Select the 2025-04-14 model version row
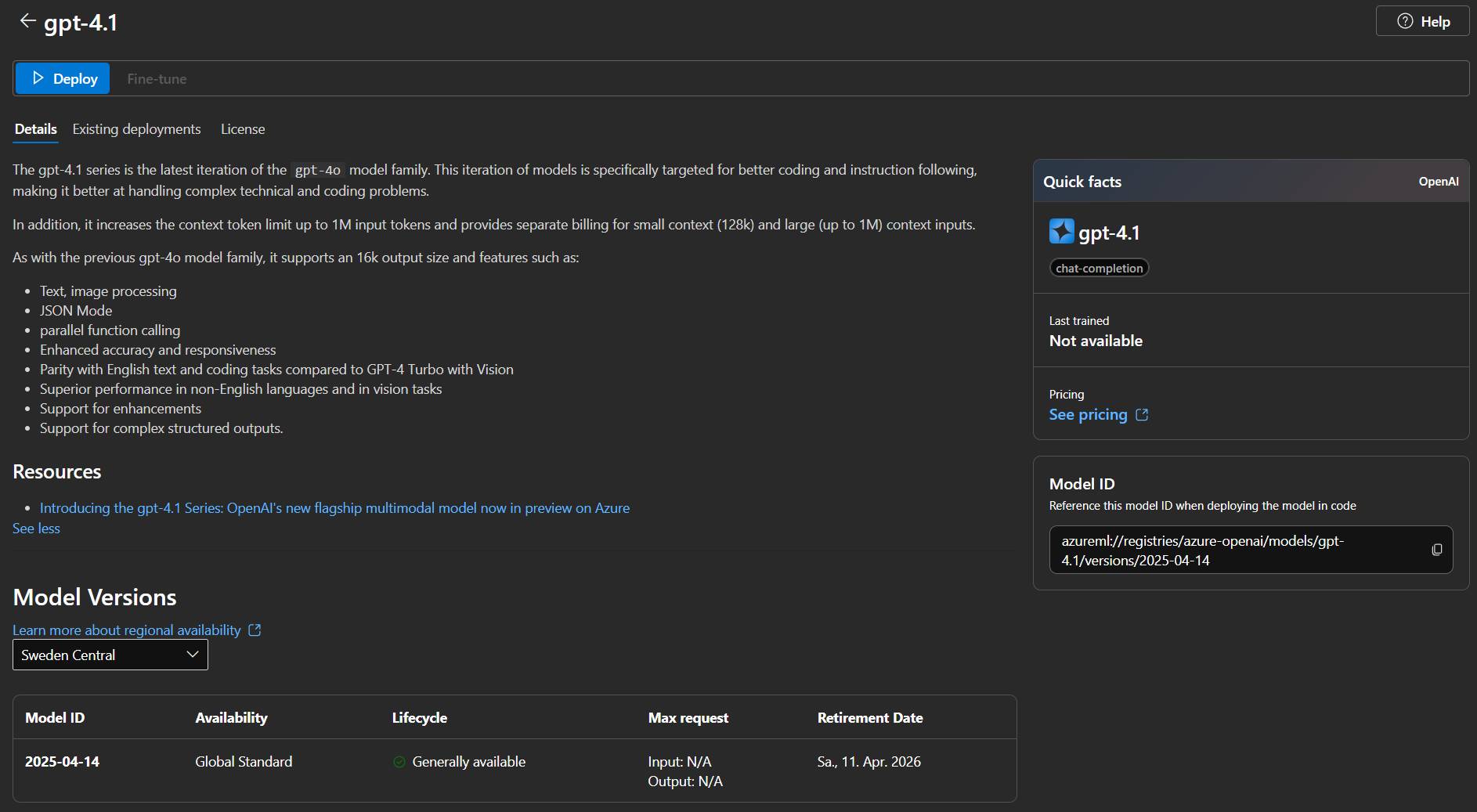Image resolution: width=1477 pixels, height=812 pixels. [x=515, y=770]
